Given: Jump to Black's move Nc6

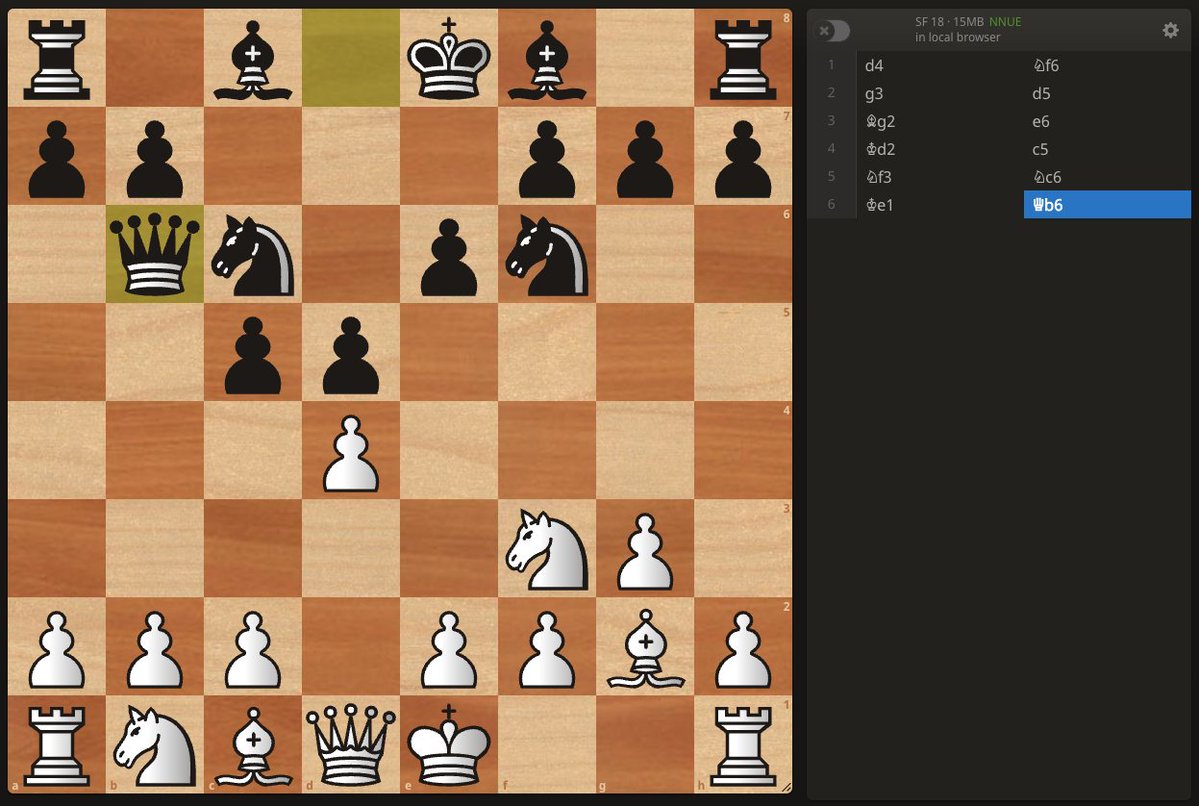Looking at the screenshot, I should [1107, 177].
